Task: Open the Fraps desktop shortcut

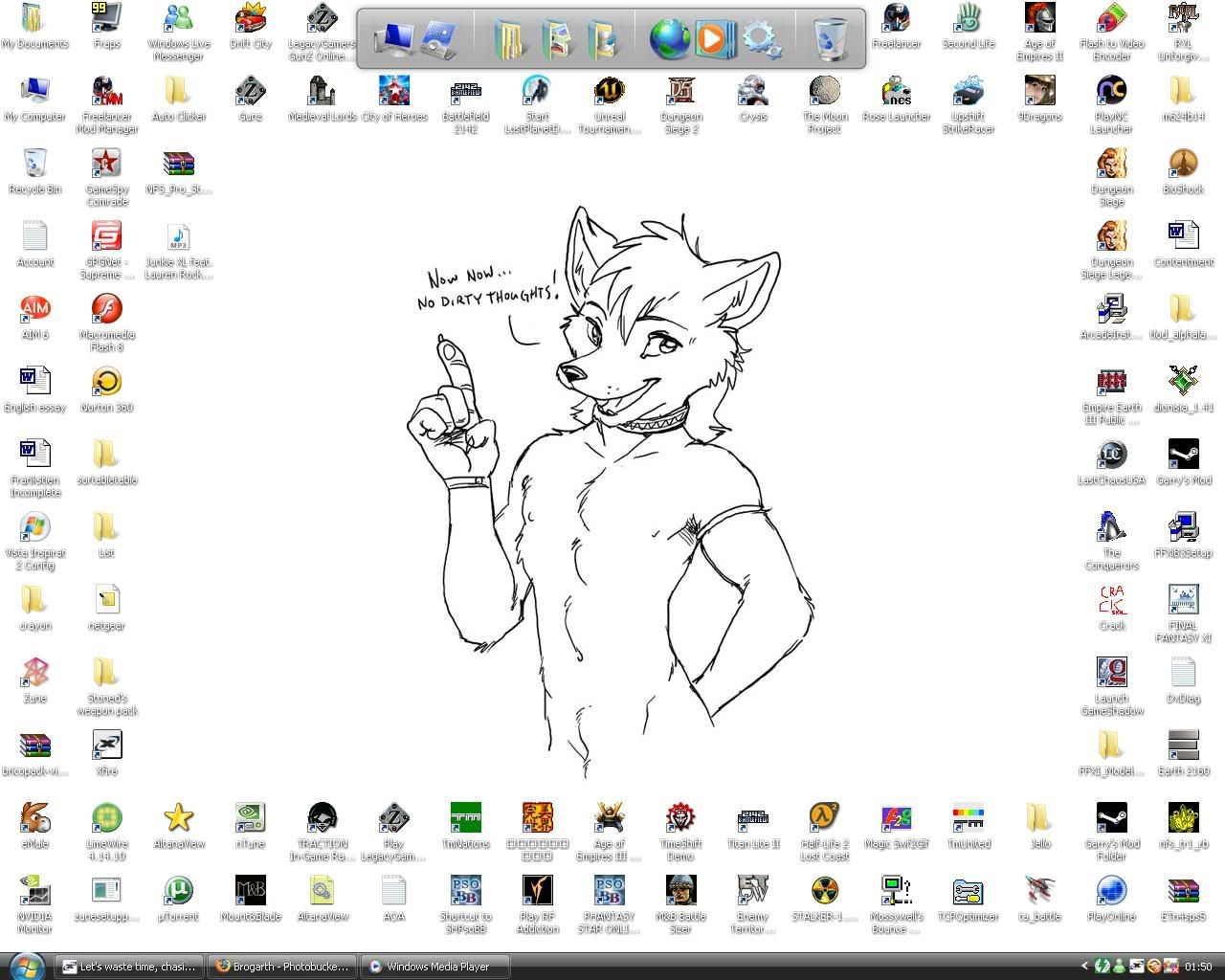Action: tap(106, 19)
